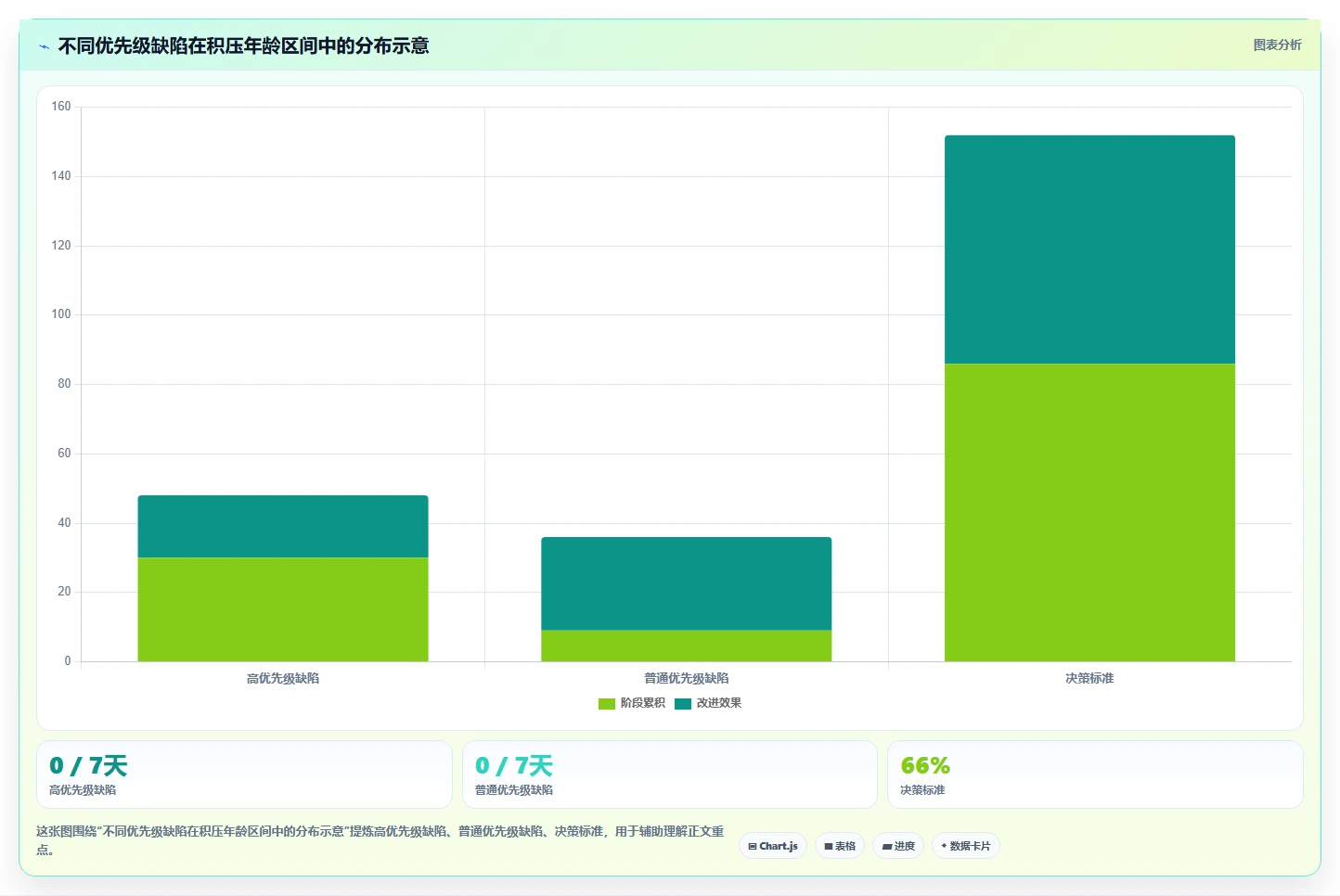Click the 40 y-axis tick label
The image size is (1340, 896).
click(64, 523)
